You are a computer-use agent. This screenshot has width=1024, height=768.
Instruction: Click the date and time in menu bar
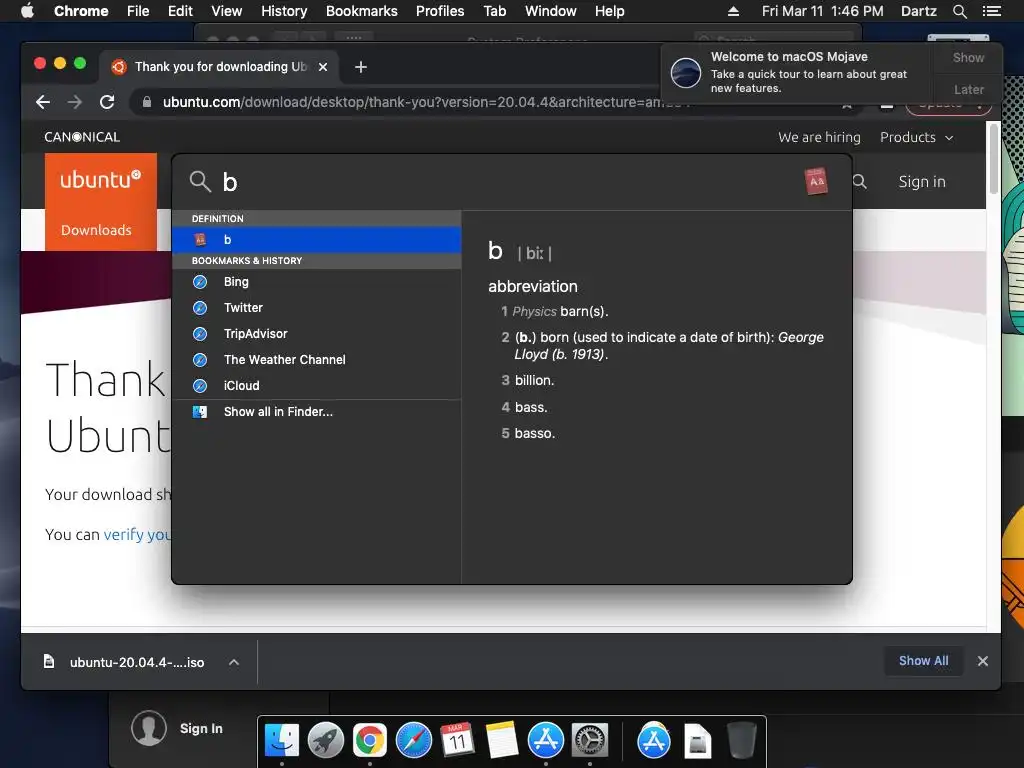click(x=822, y=11)
